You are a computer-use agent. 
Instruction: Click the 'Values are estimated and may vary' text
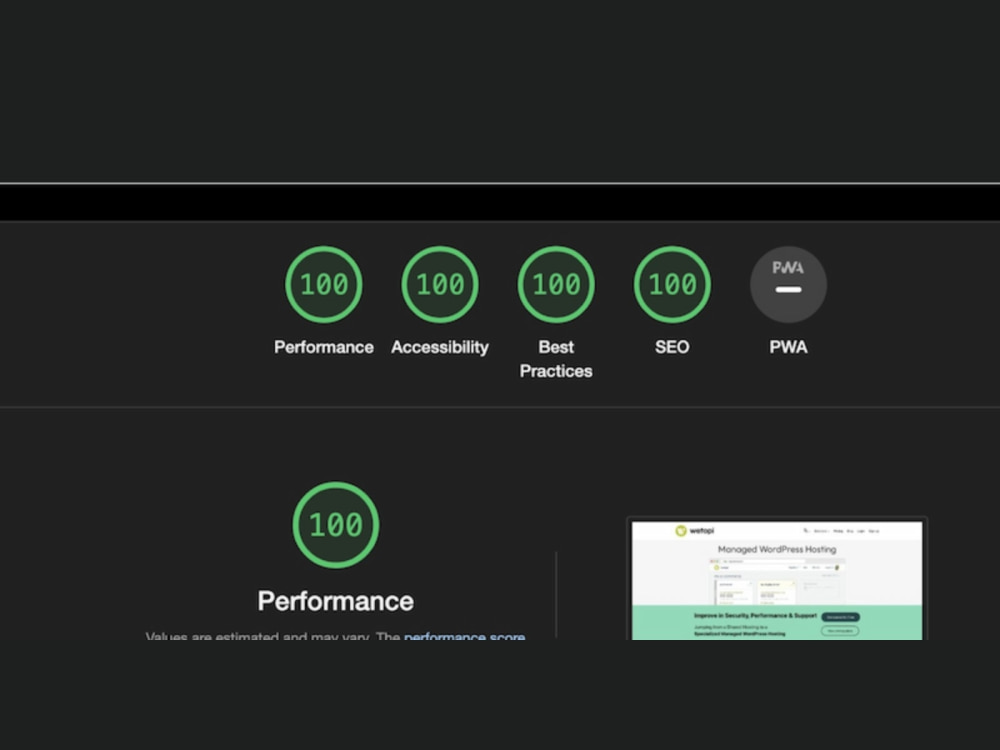257,636
